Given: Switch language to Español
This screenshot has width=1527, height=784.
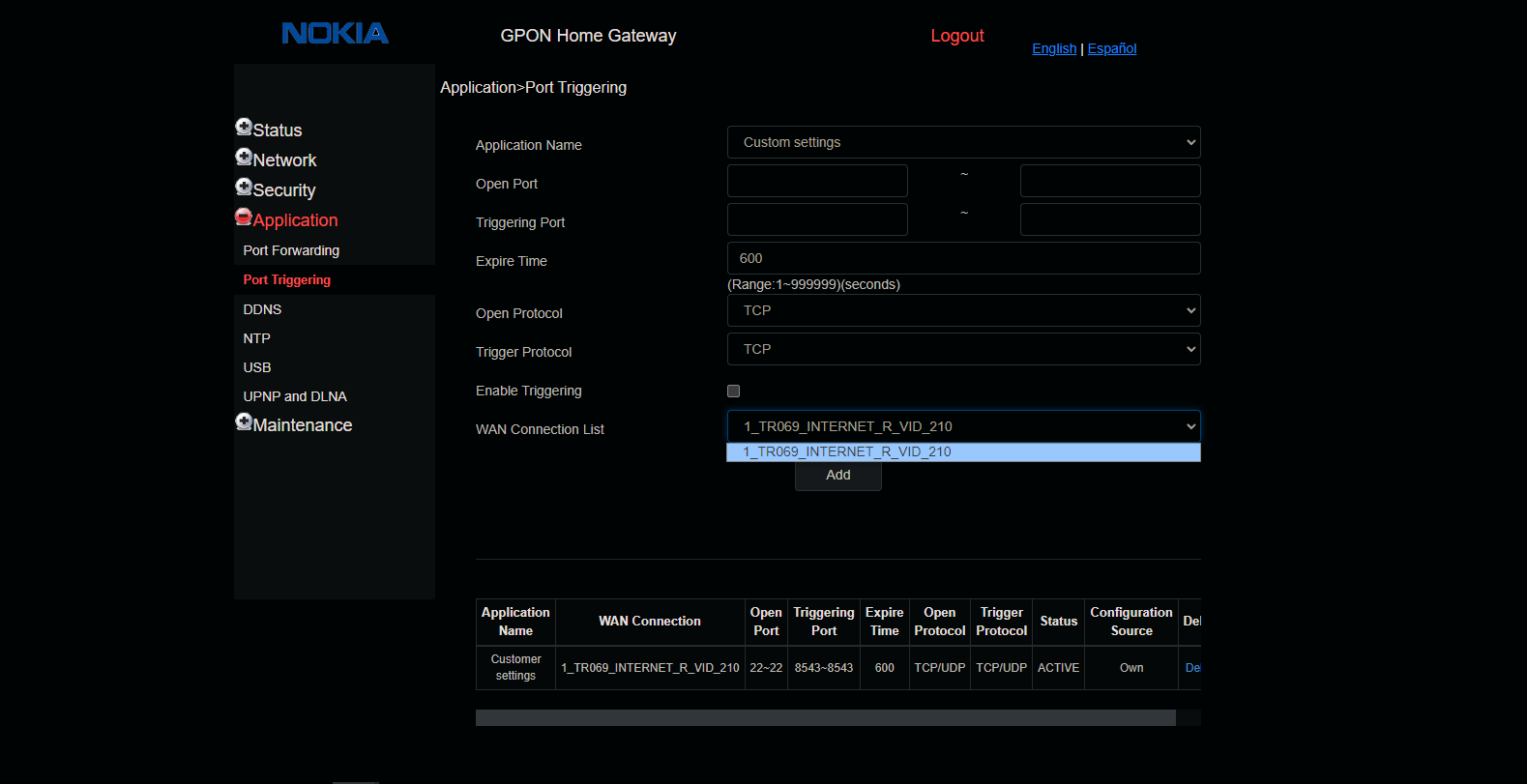Looking at the screenshot, I should point(1112,48).
